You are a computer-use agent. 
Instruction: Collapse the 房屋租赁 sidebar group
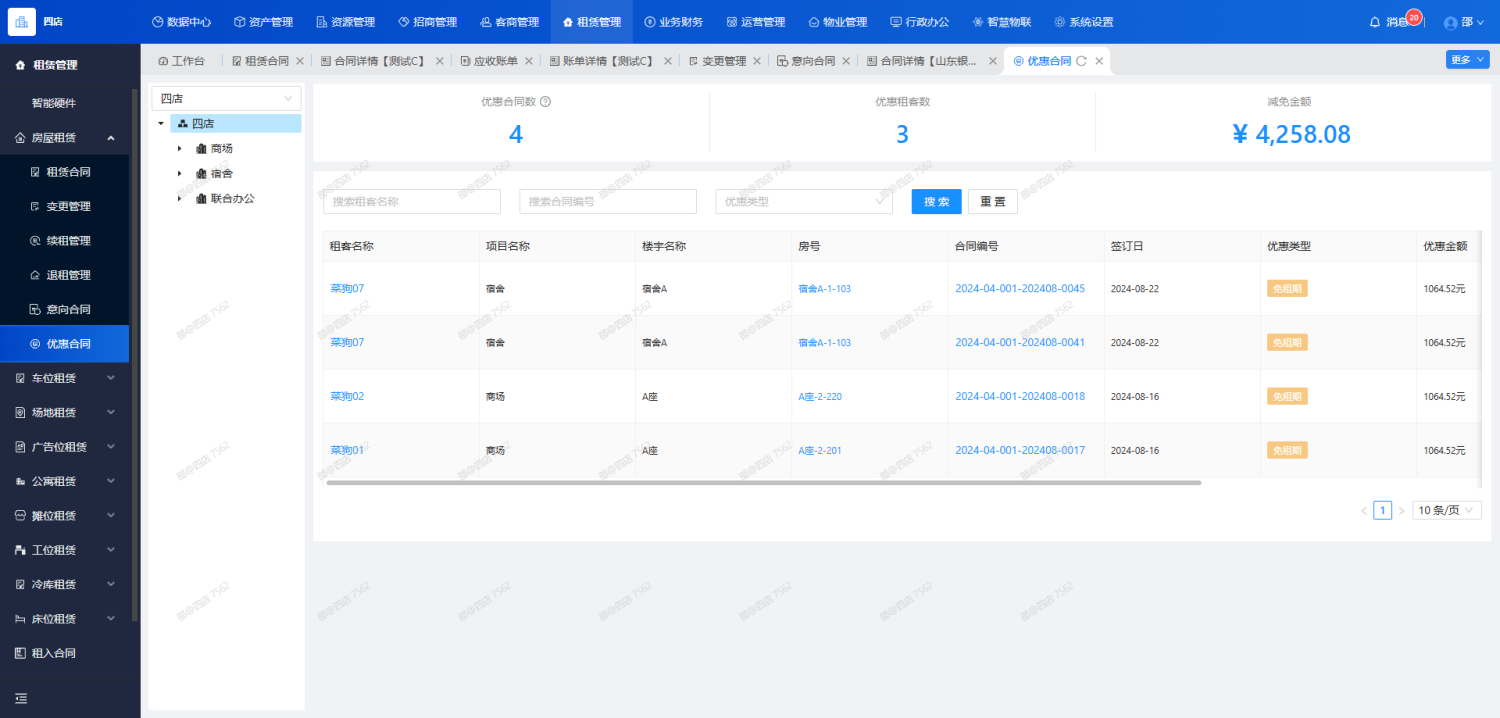click(x=111, y=138)
